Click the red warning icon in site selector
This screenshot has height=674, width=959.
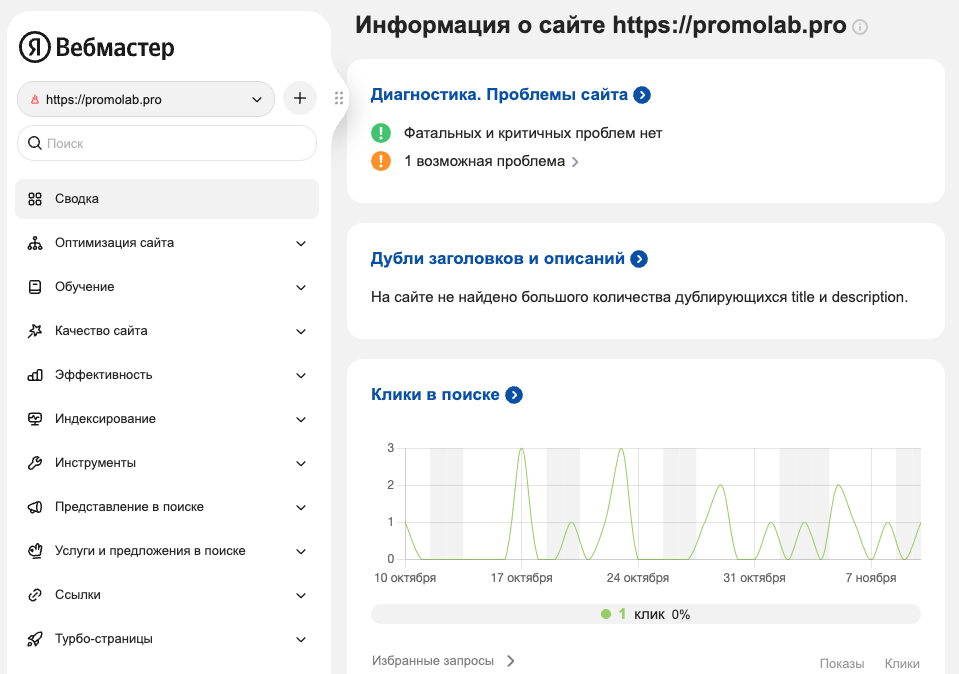point(35,99)
